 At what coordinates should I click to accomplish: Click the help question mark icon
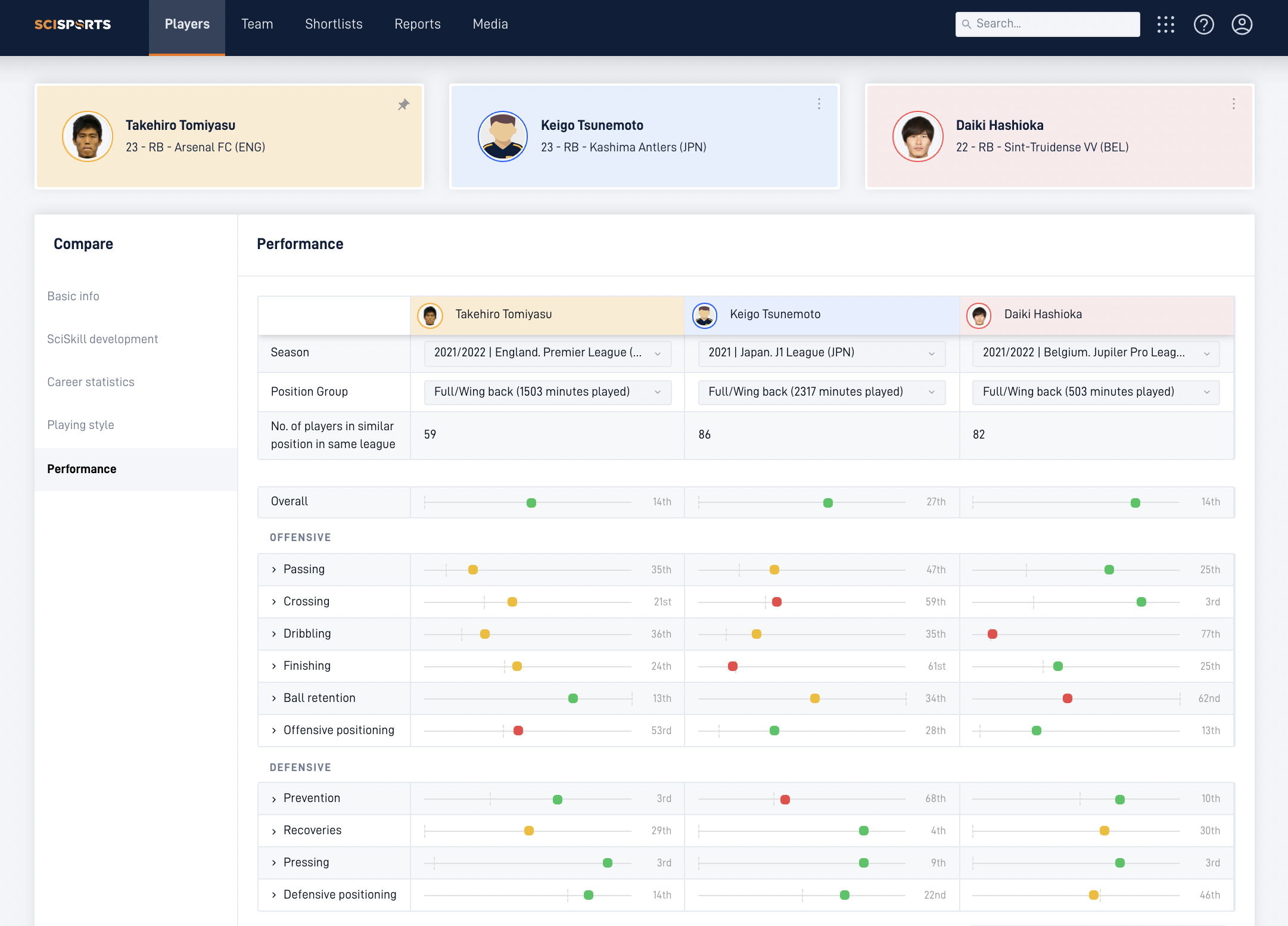[1203, 24]
